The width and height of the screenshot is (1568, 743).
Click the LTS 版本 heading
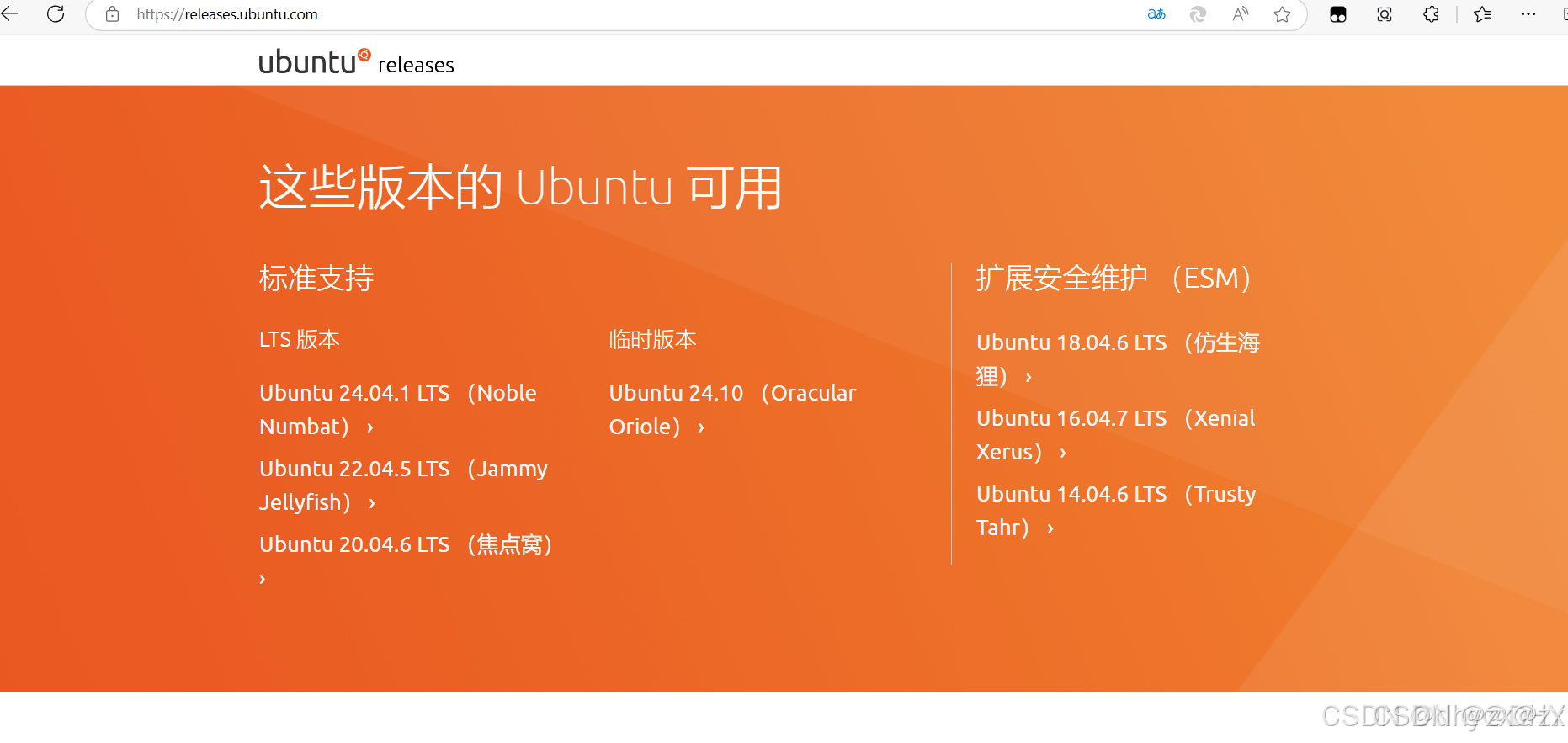tap(300, 340)
